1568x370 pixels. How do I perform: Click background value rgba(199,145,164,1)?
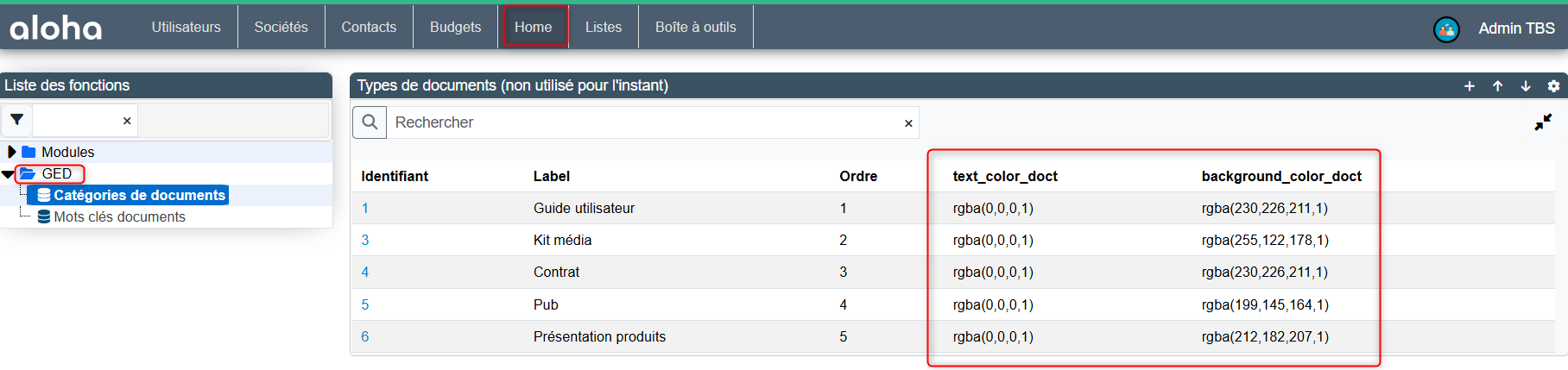1265,304
